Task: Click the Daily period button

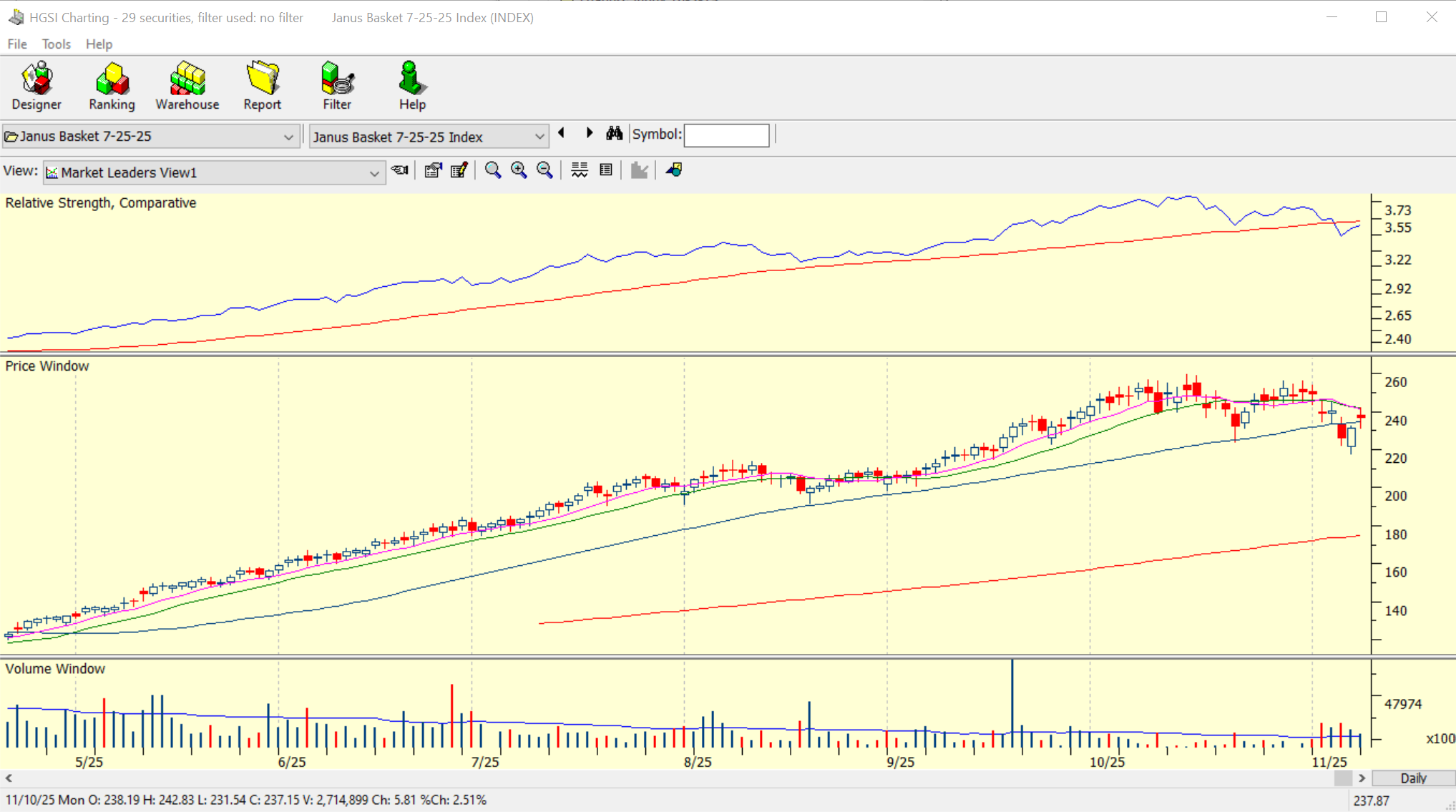Action: point(1413,778)
